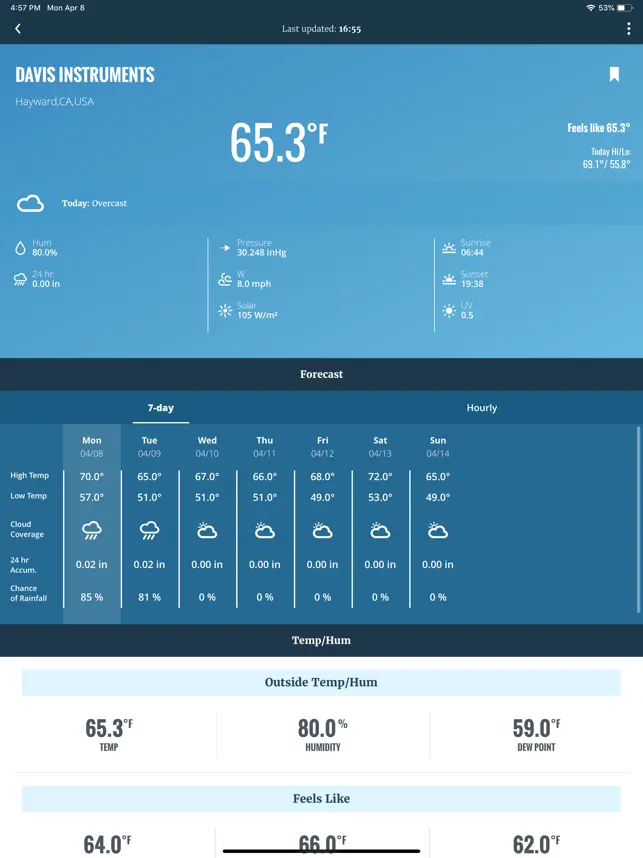The height and width of the screenshot is (858, 643).
Task: Tap the sunset icon
Action: [x=449, y=280]
